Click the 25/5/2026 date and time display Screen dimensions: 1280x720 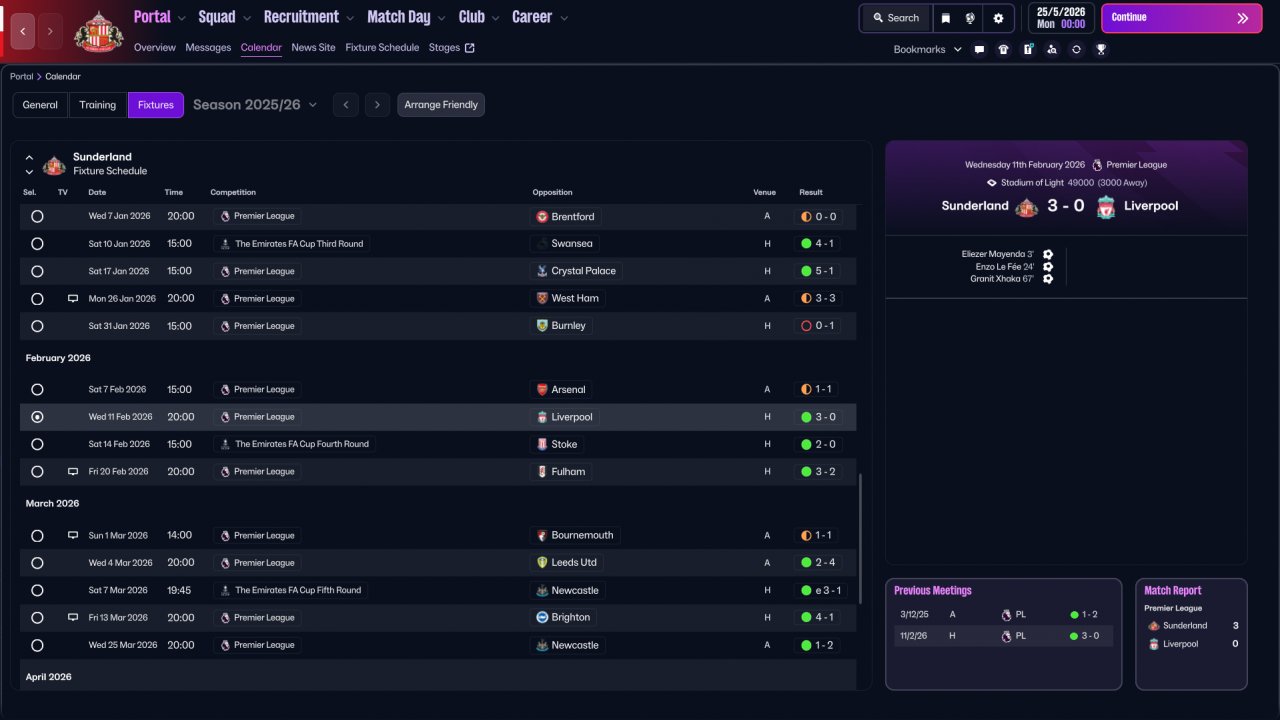[x=1061, y=18]
